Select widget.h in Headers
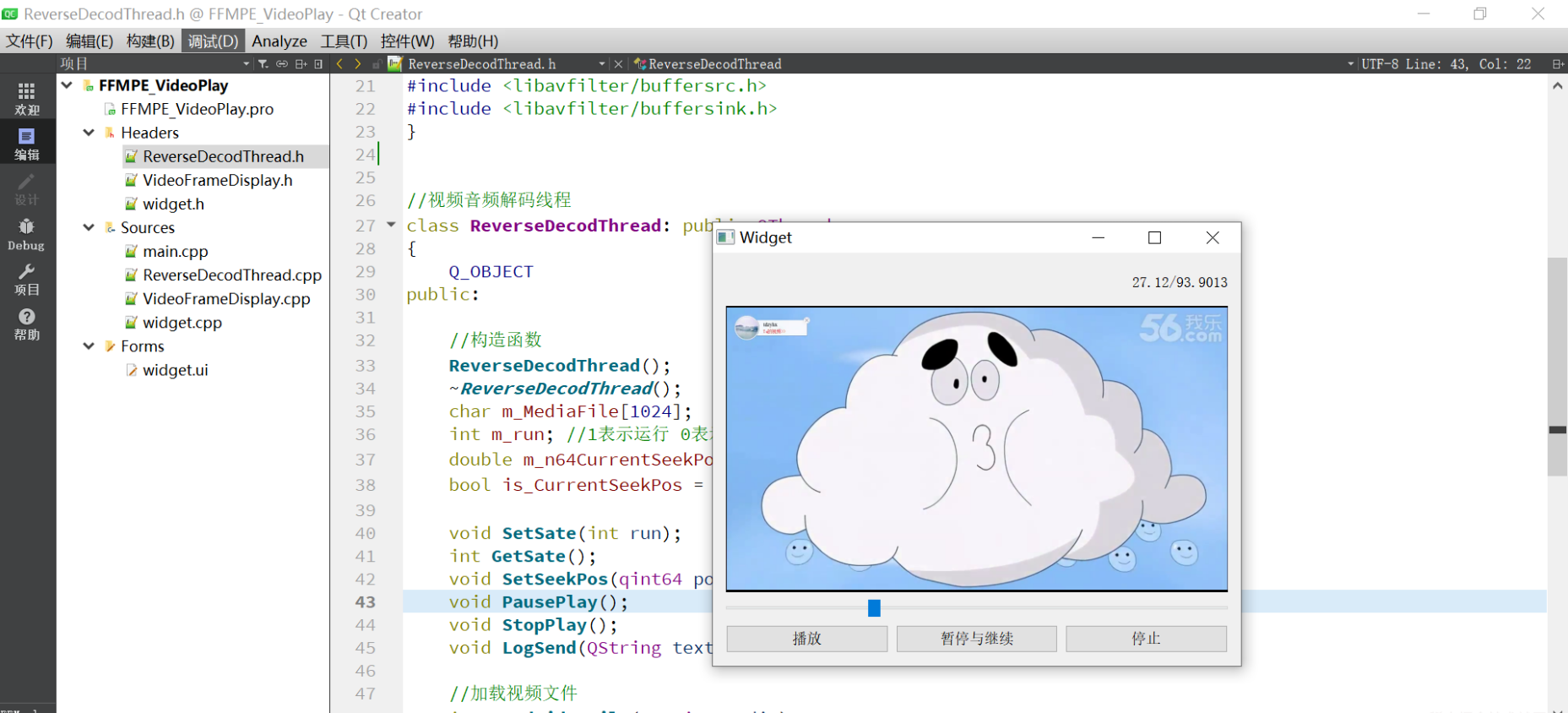The image size is (1568, 713). pos(173,204)
